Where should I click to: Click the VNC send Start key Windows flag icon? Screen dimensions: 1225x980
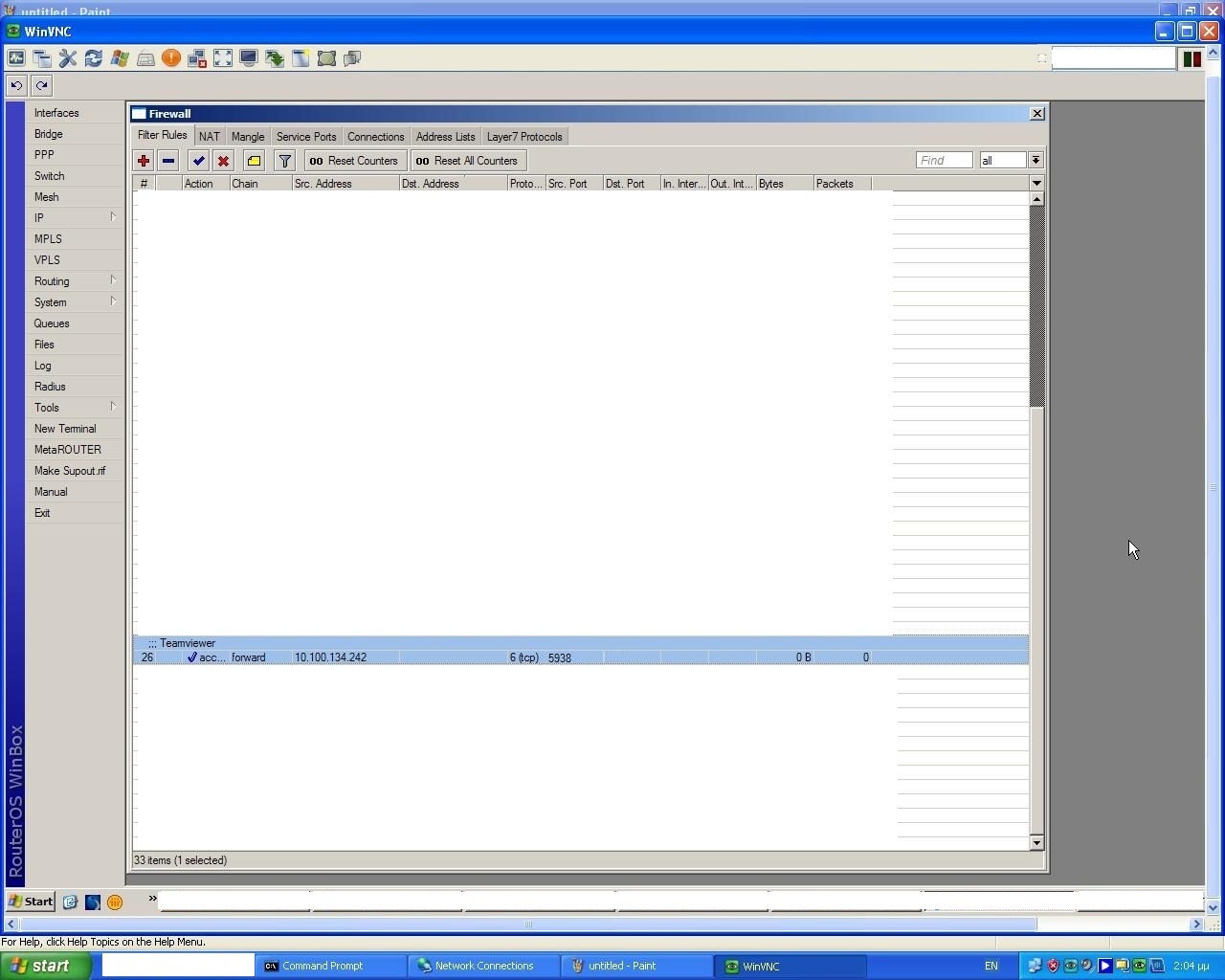(x=120, y=58)
